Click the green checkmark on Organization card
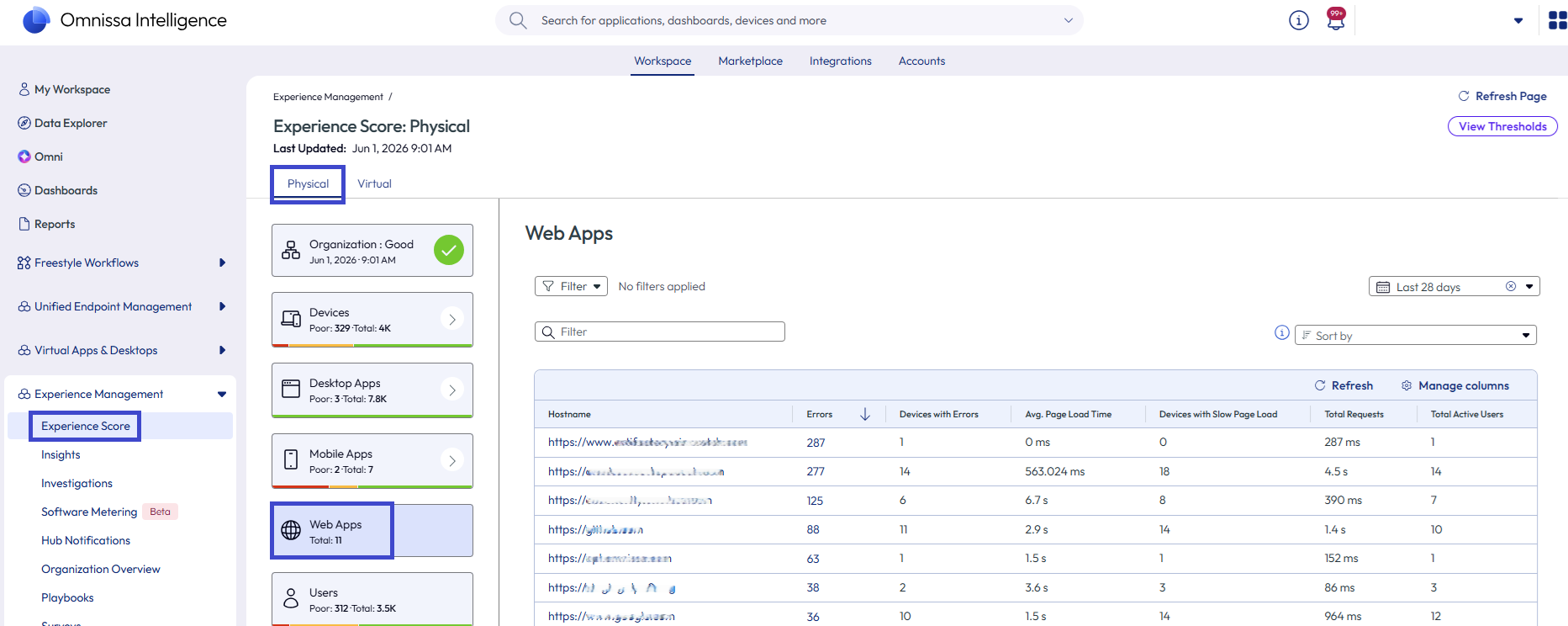Screen dimensions: 1568x626 449,250
